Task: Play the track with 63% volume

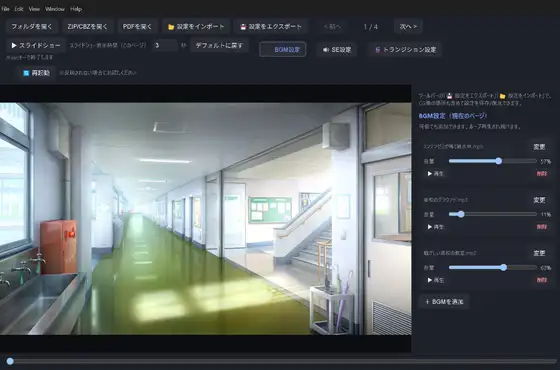Action: pos(435,280)
